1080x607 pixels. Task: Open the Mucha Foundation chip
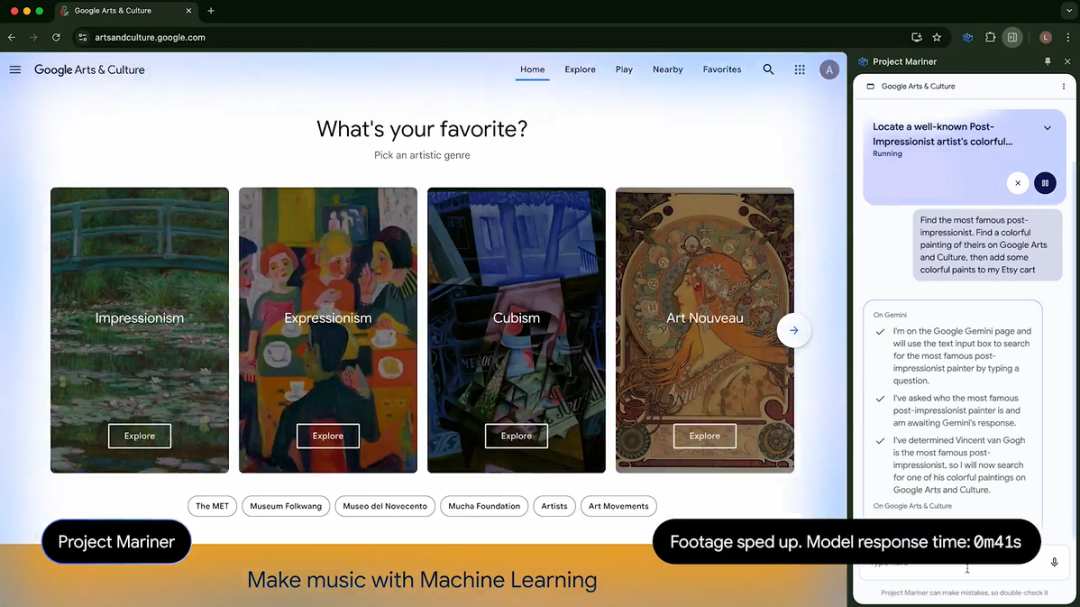pyautogui.click(x=484, y=506)
